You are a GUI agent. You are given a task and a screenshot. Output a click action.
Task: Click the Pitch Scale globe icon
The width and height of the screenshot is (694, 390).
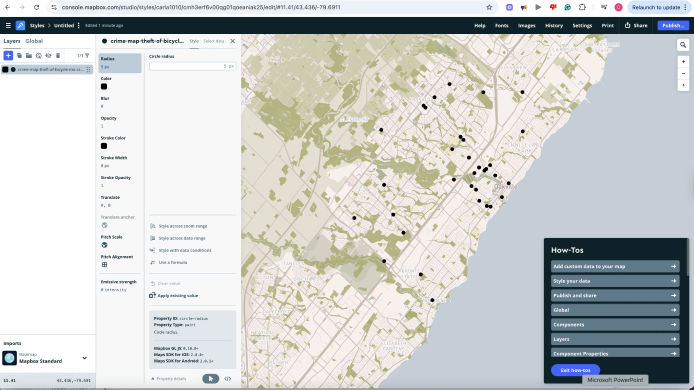pyautogui.click(x=104, y=245)
